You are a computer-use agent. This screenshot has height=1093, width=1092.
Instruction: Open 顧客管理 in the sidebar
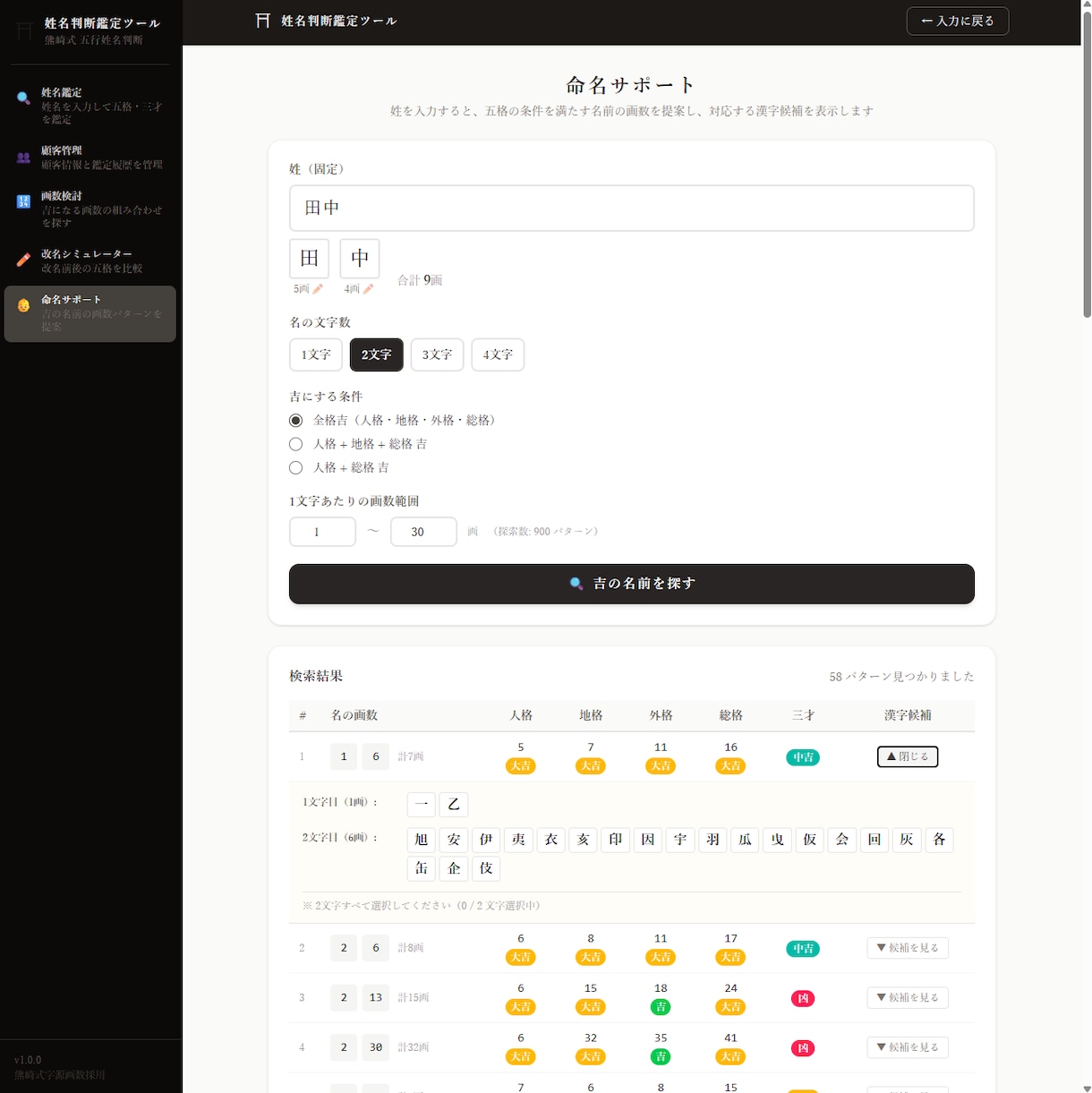[90, 158]
